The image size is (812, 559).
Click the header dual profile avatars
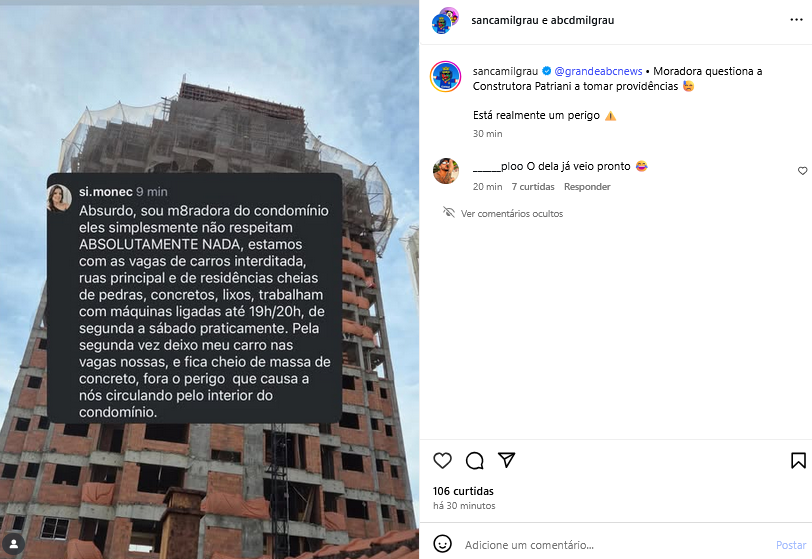[445, 21]
